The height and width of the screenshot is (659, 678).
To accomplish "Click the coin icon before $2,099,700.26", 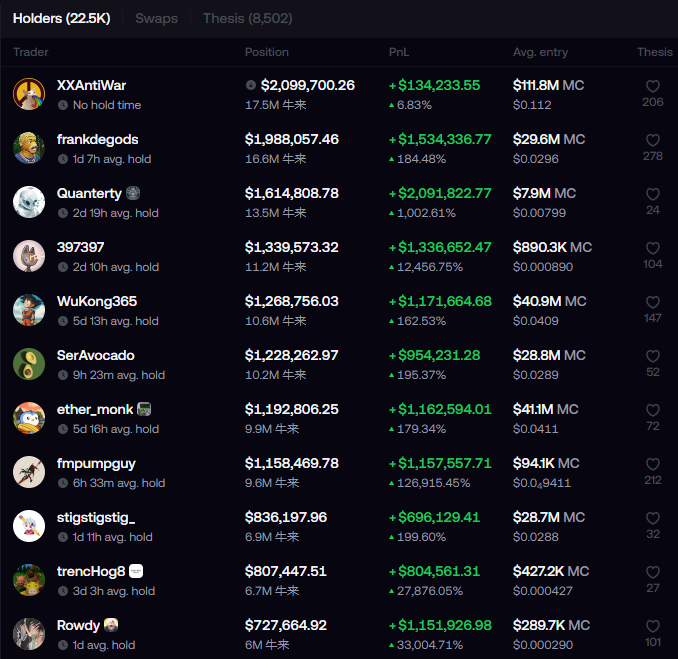I will click(251, 85).
